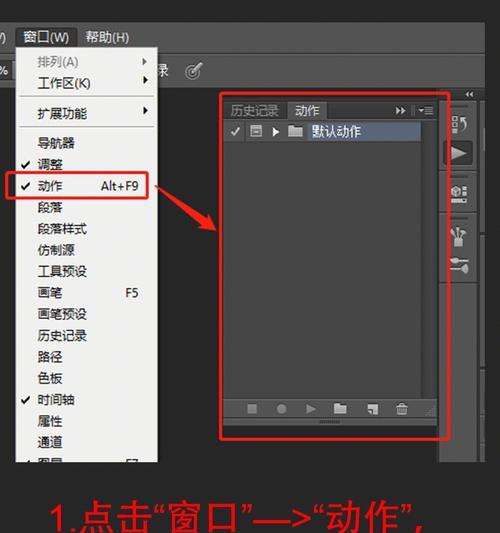Image resolution: width=500 pixels, height=533 pixels.
Task: Choose 历史记录 in the Window menu
Action: 87,336
